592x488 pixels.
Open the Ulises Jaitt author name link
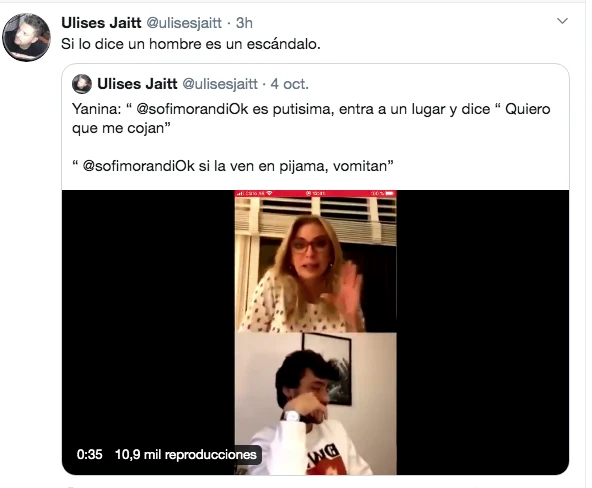point(101,23)
